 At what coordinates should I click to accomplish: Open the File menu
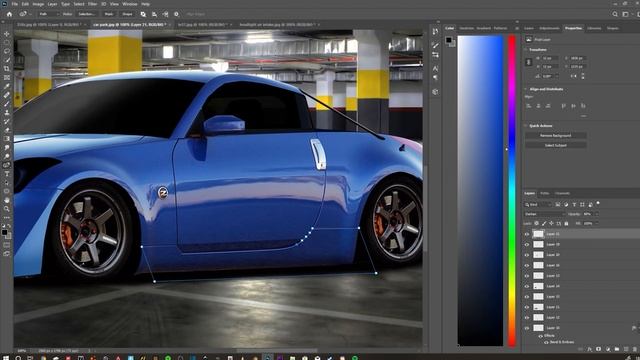[x=15, y=4]
